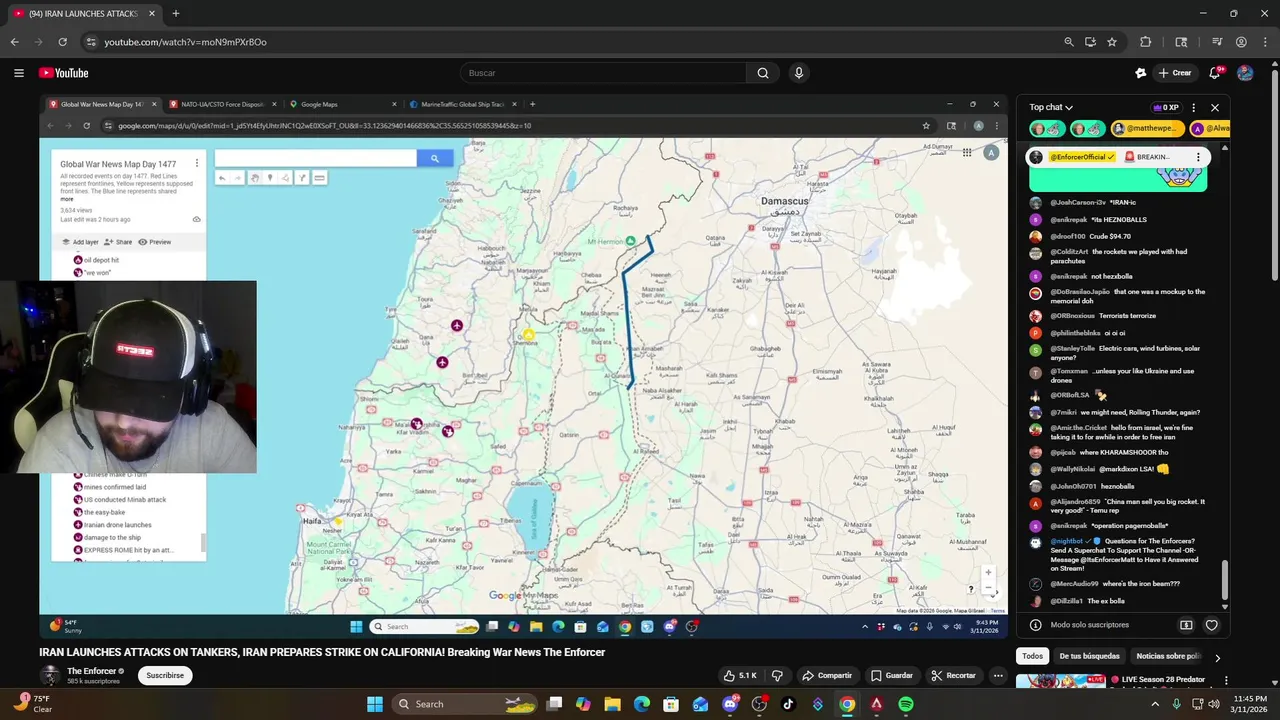Click the 0 XP crown badge
The image size is (1280, 720).
click(x=1166, y=107)
